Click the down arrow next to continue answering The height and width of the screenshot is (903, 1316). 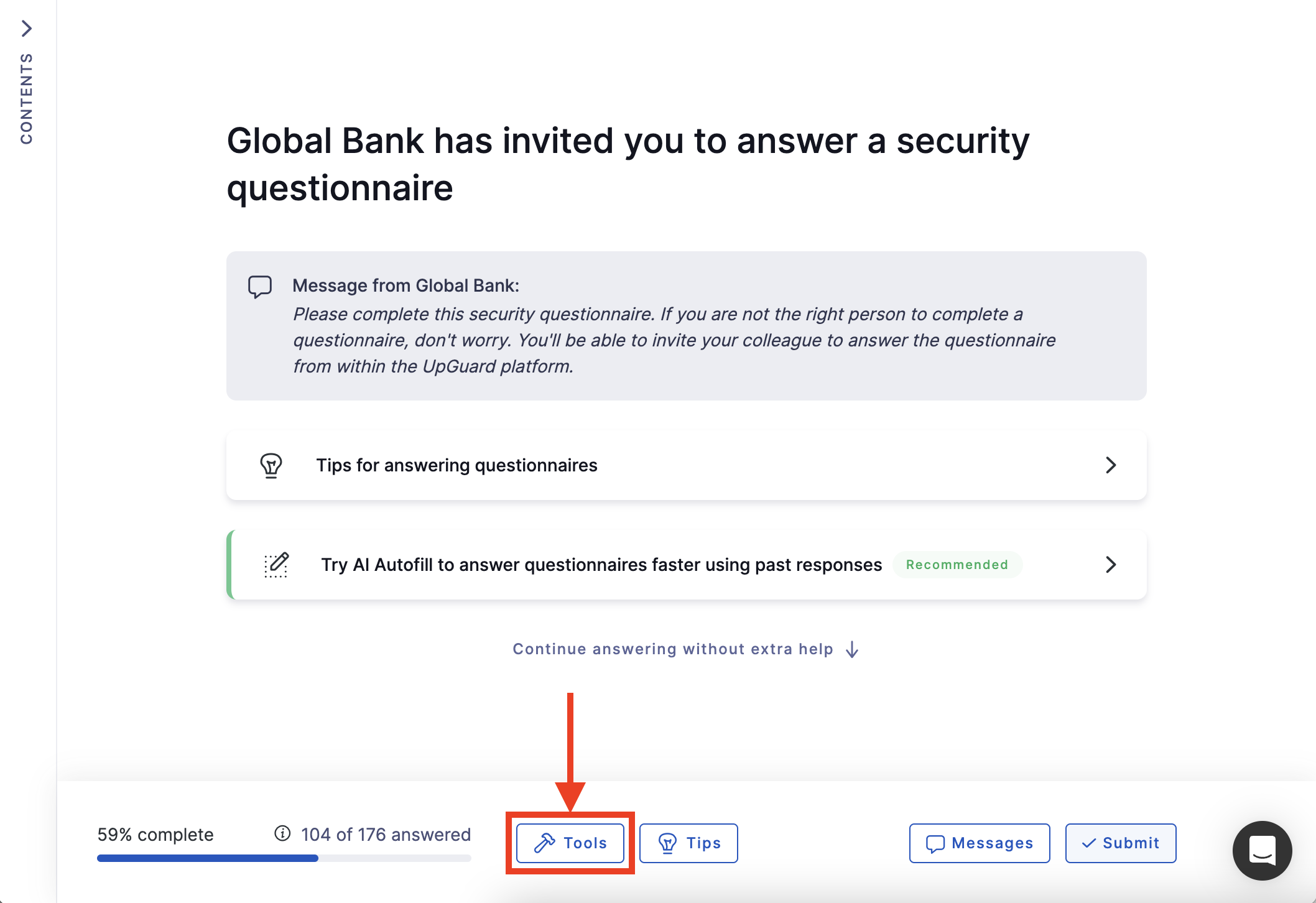tap(853, 649)
